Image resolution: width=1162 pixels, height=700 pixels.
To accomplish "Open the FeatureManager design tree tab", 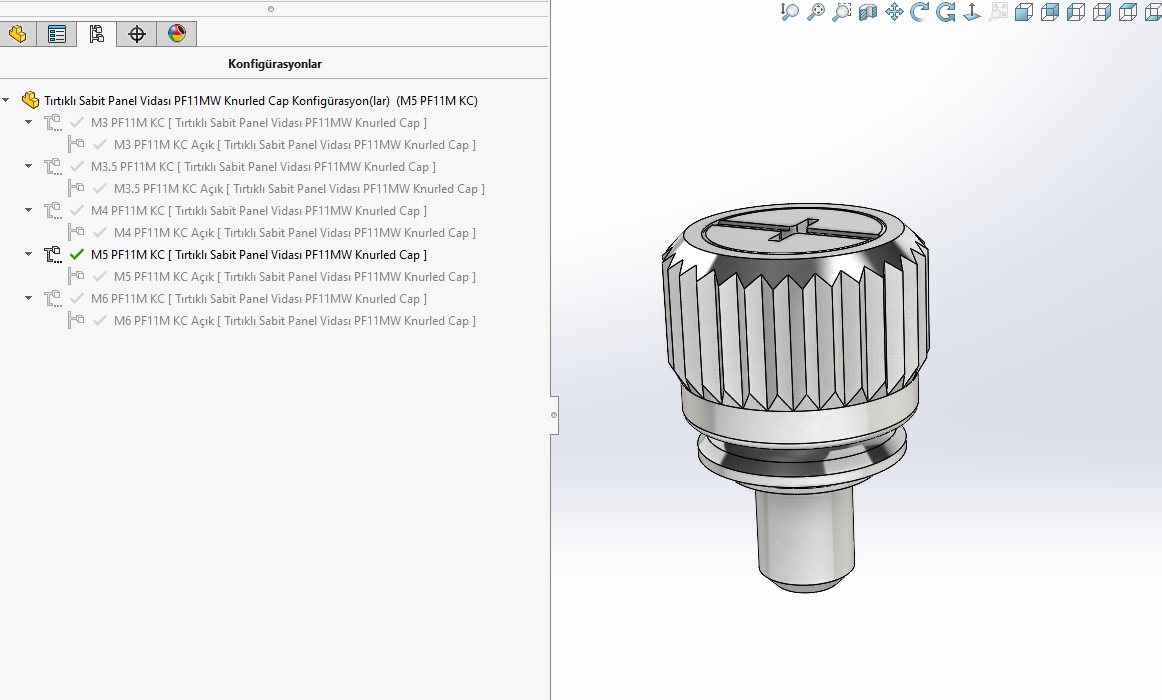I will click(x=17, y=34).
